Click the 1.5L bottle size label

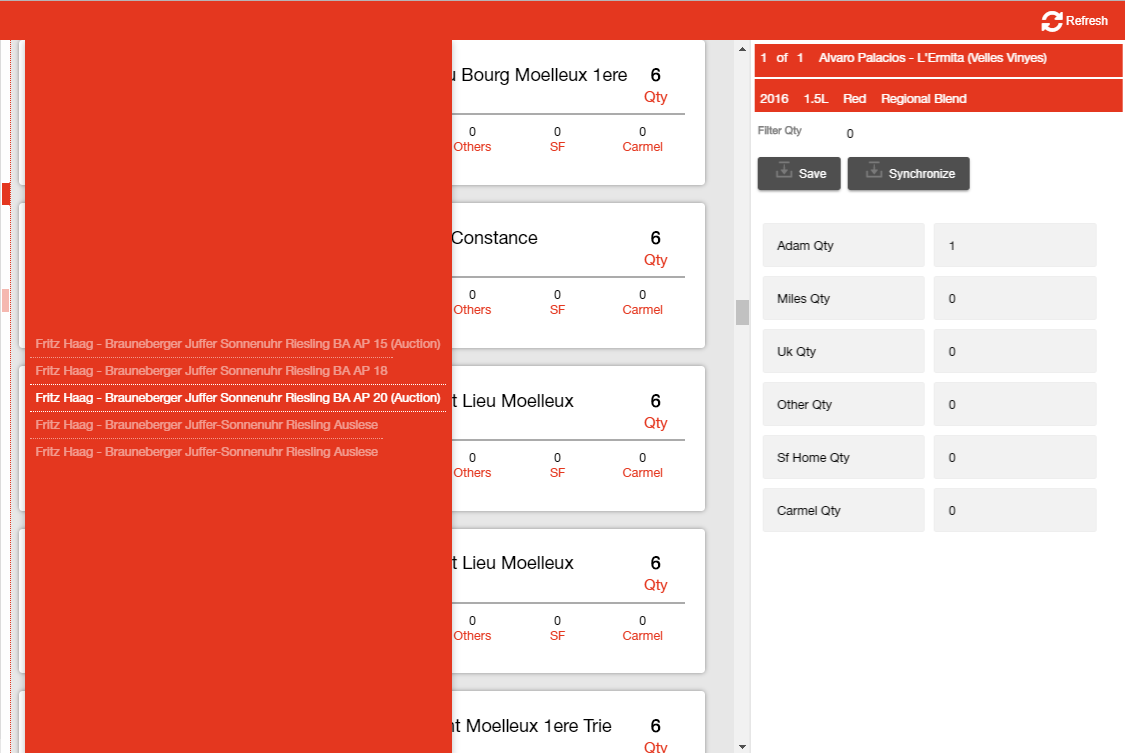[816, 99]
